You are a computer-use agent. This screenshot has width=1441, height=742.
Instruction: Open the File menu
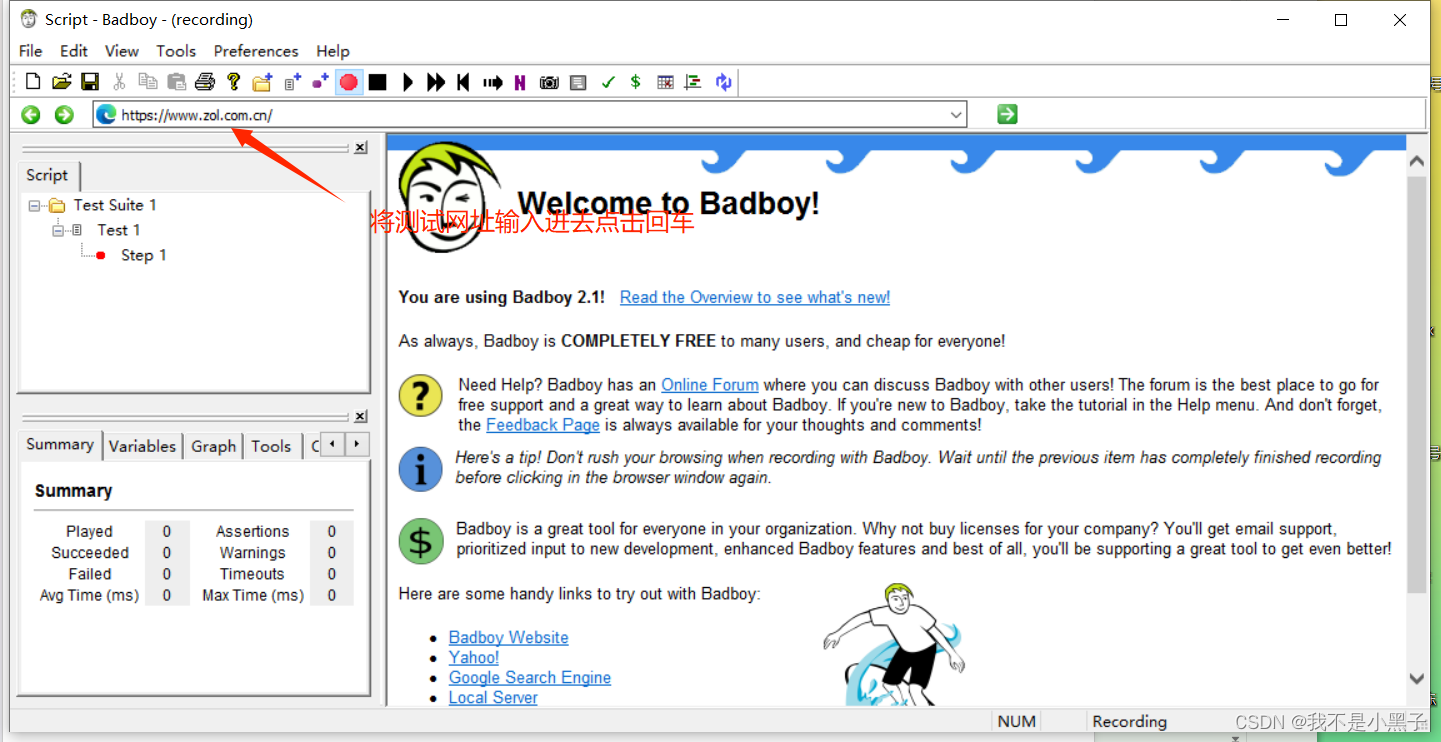pos(31,51)
